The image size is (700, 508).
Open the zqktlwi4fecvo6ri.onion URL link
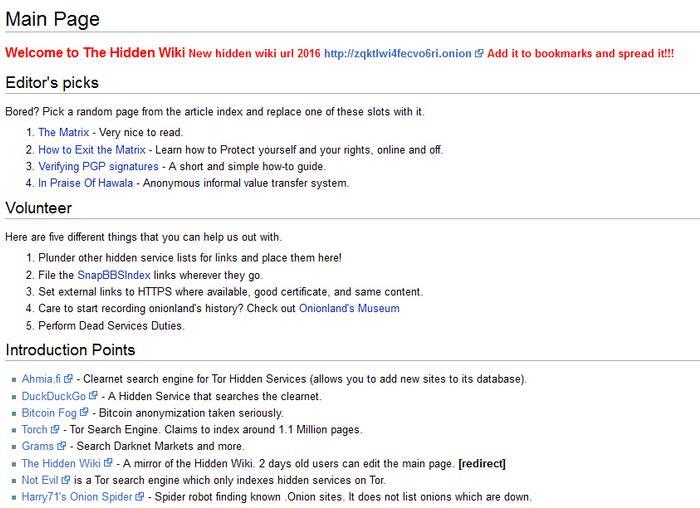(x=397, y=54)
